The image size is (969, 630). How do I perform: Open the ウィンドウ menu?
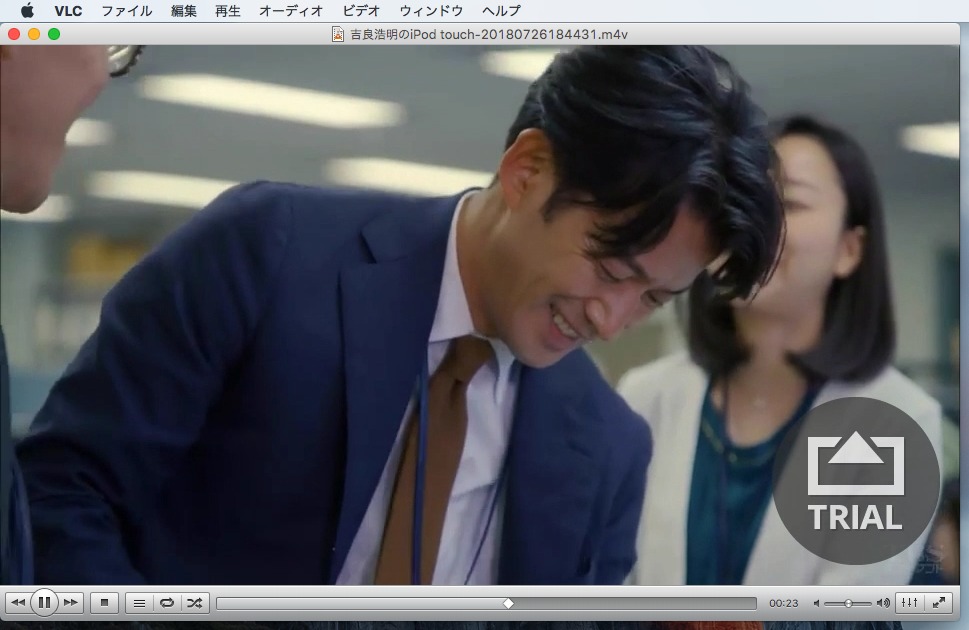point(431,11)
